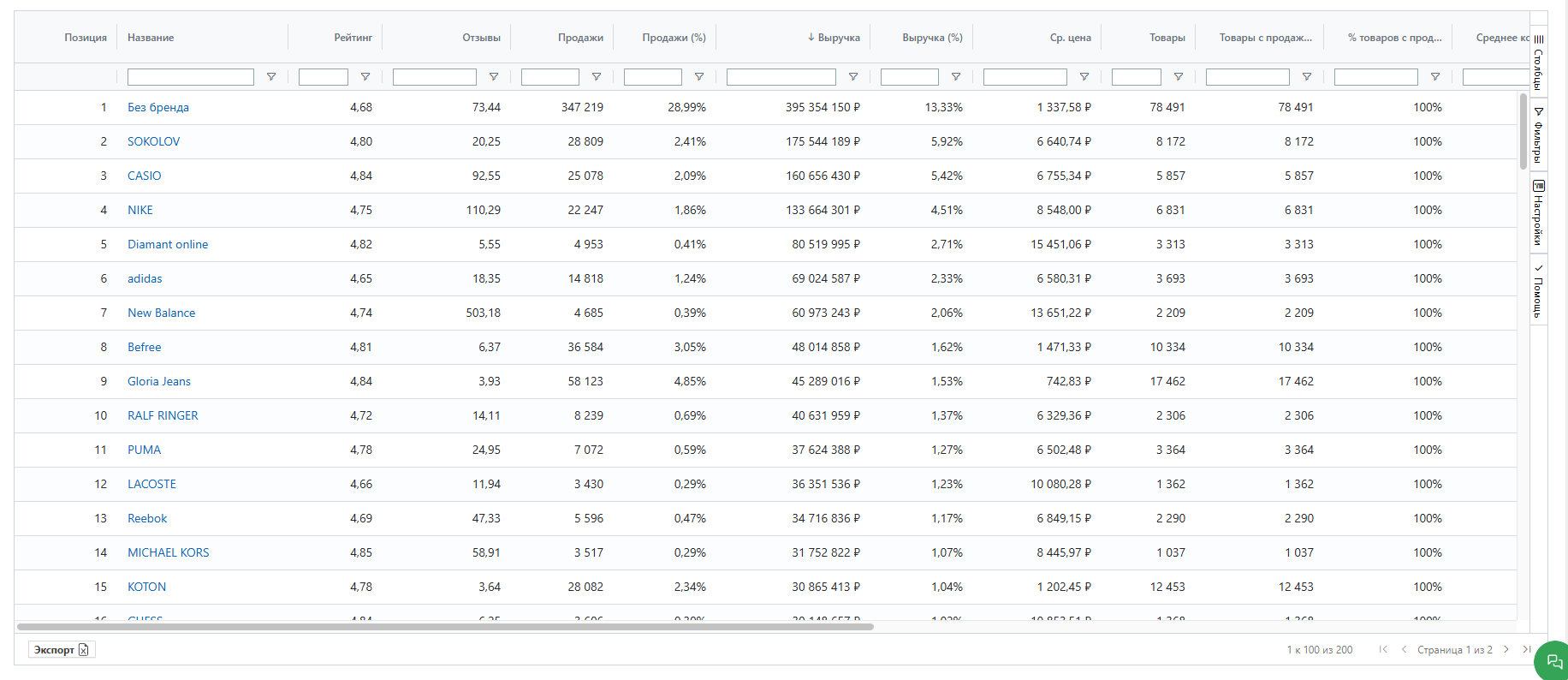Screen dimensions: 1568x680
Task: Open the Столбцы side panel tab
Action: [x=1538, y=63]
